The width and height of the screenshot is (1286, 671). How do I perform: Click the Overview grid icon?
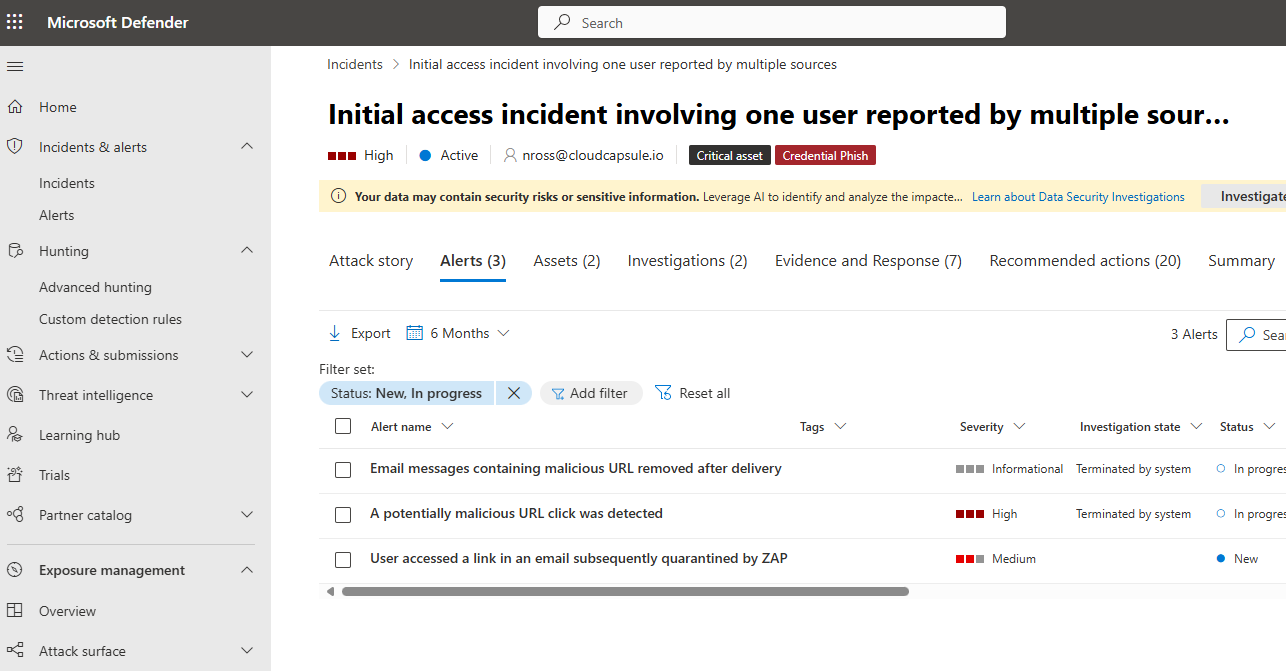pyautogui.click(x=15, y=611)
